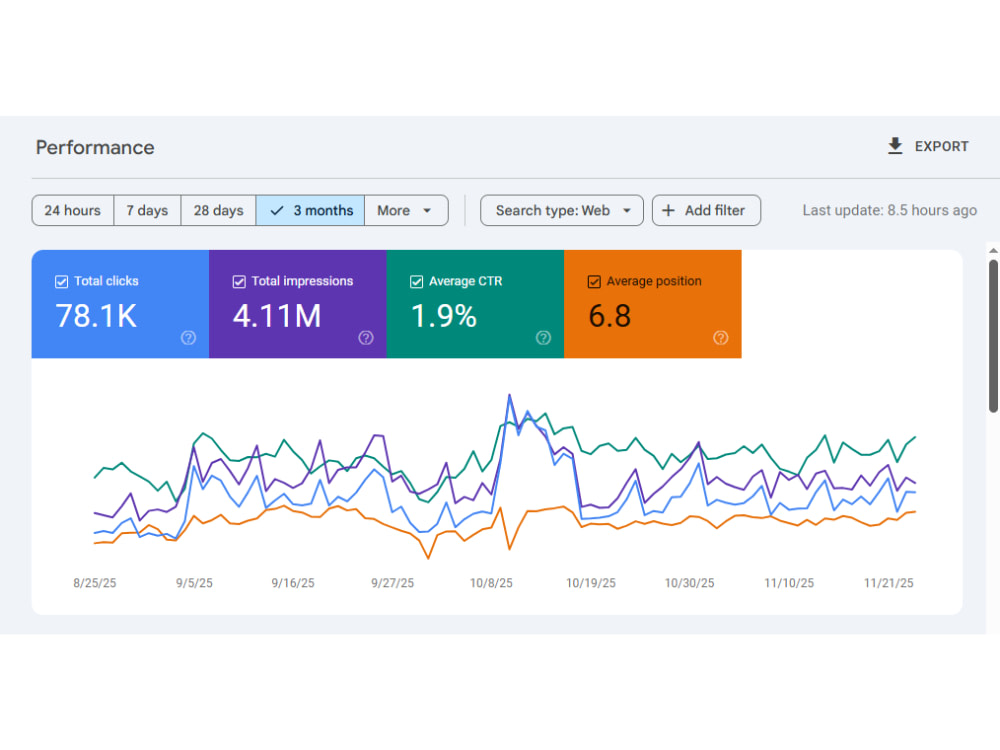The height and width of the screenshot is (750, 1000).
Task: Open the Search type: Web dropdown
Action: [561, 210]
